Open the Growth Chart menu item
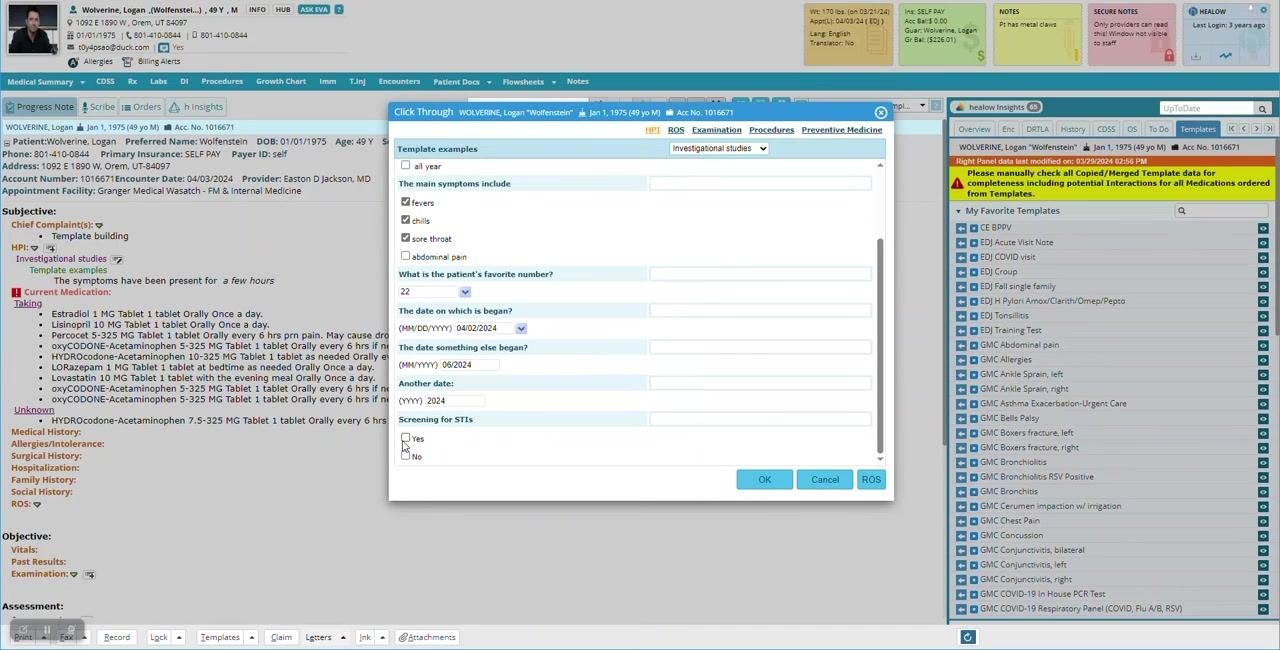The width and height of the screenshot is (1280, 650). (281, 82)
